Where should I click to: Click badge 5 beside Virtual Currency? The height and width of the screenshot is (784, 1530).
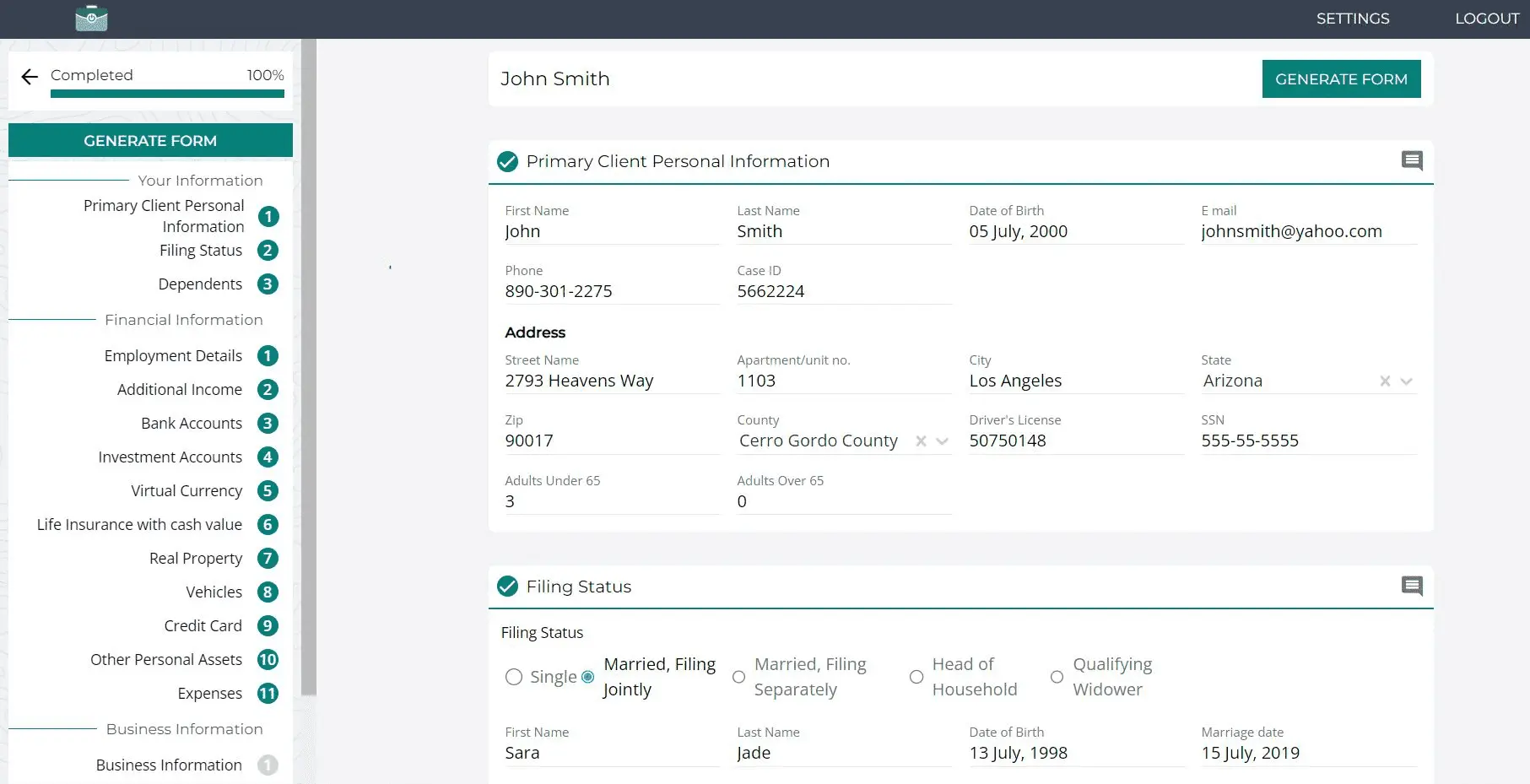(268, 491)
